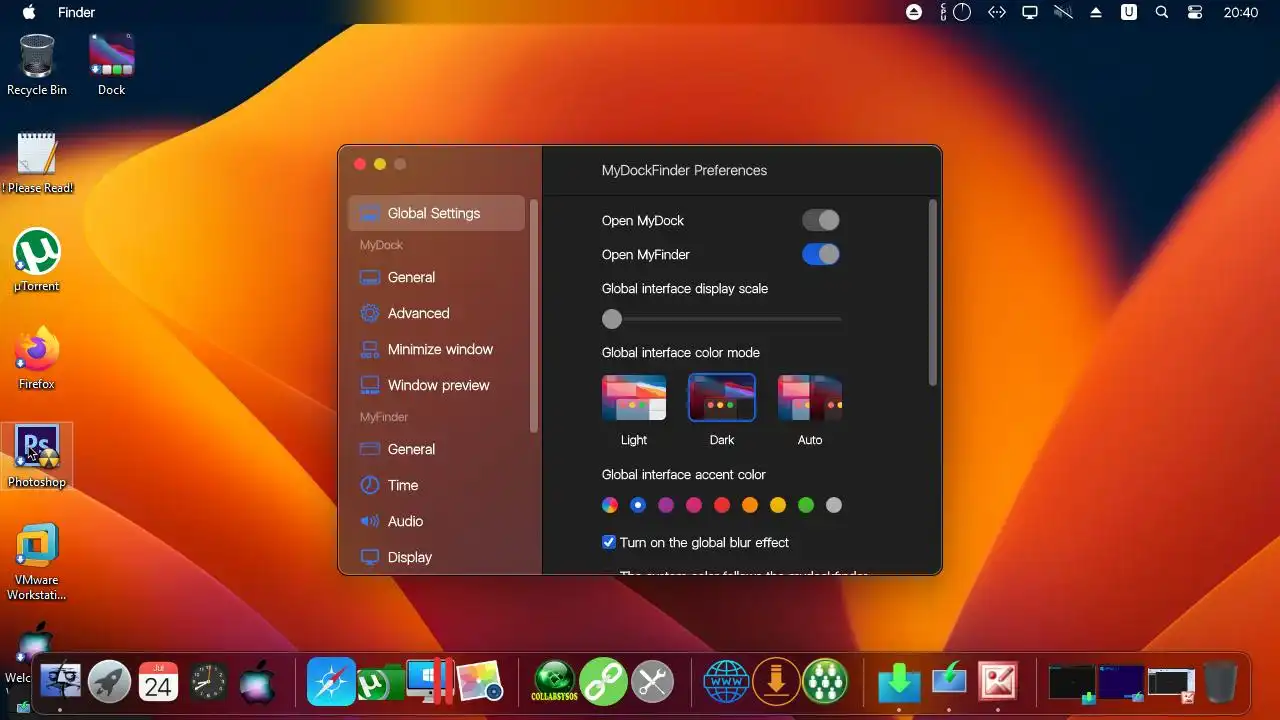Click the preferences content pane scrollbar
1280x720 pixels.
pyautogui.click(x=933, y=292)
